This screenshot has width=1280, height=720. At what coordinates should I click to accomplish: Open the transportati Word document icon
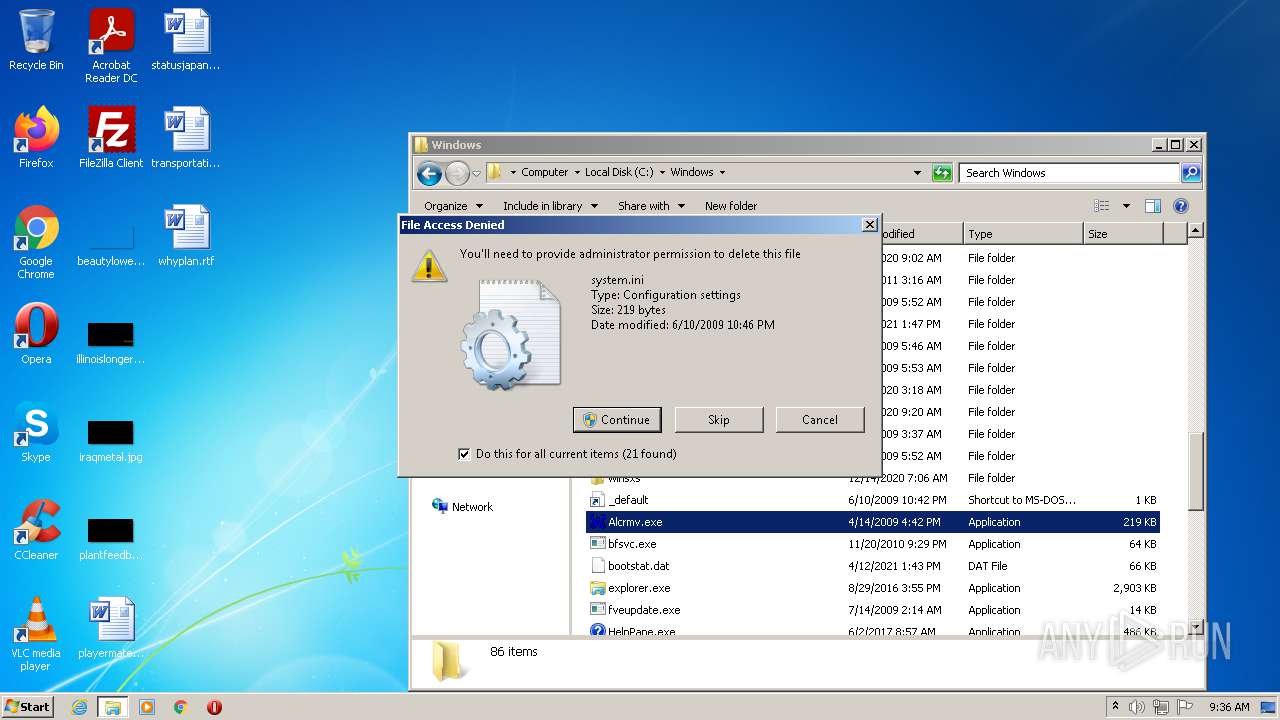(186, 137)
